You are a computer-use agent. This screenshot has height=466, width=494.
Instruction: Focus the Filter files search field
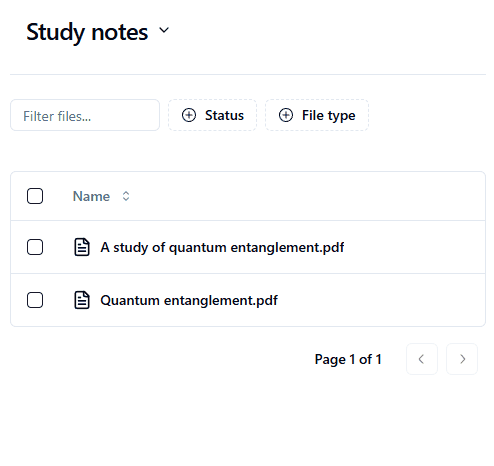tap(85, 115)
